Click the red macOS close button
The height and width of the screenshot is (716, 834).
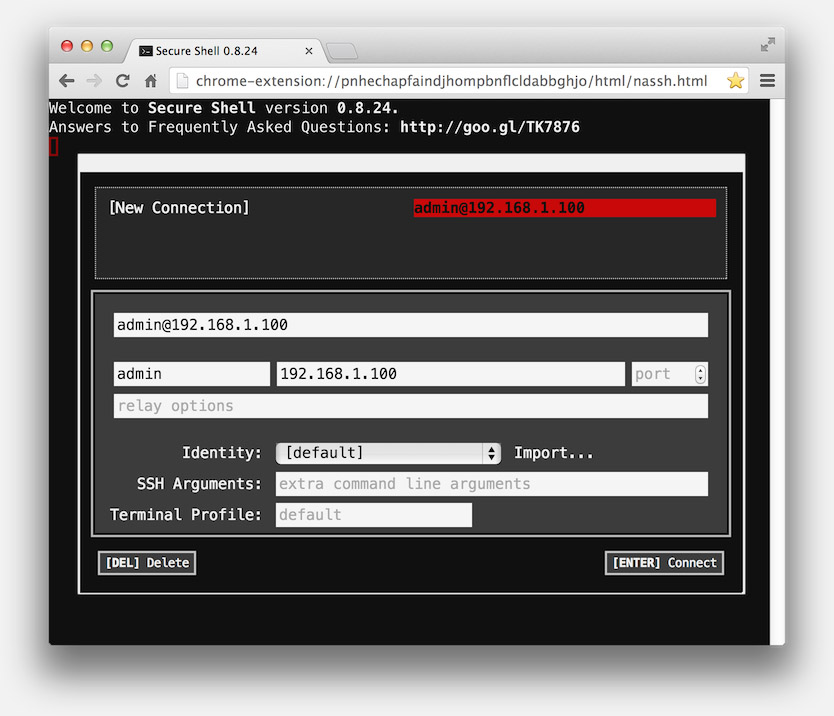tap(67, 46)
